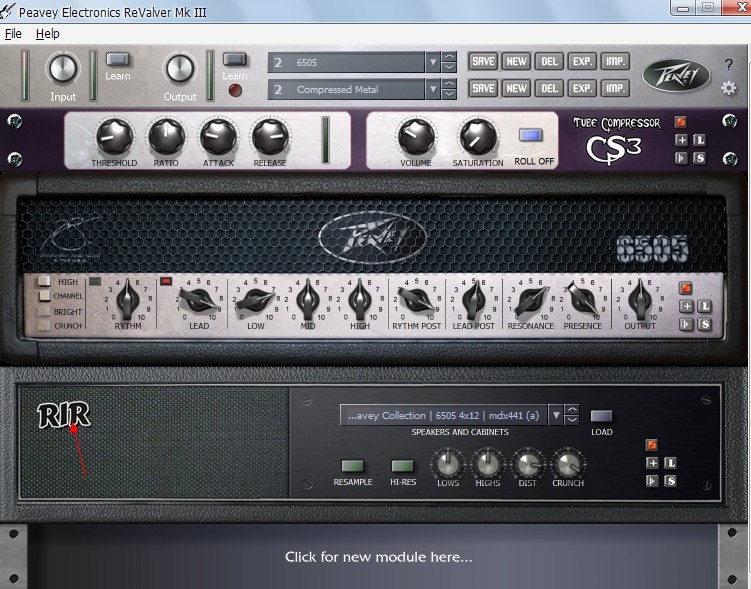
Task: Click DEL in the 6505 bank row
Action: click(549, 61)
